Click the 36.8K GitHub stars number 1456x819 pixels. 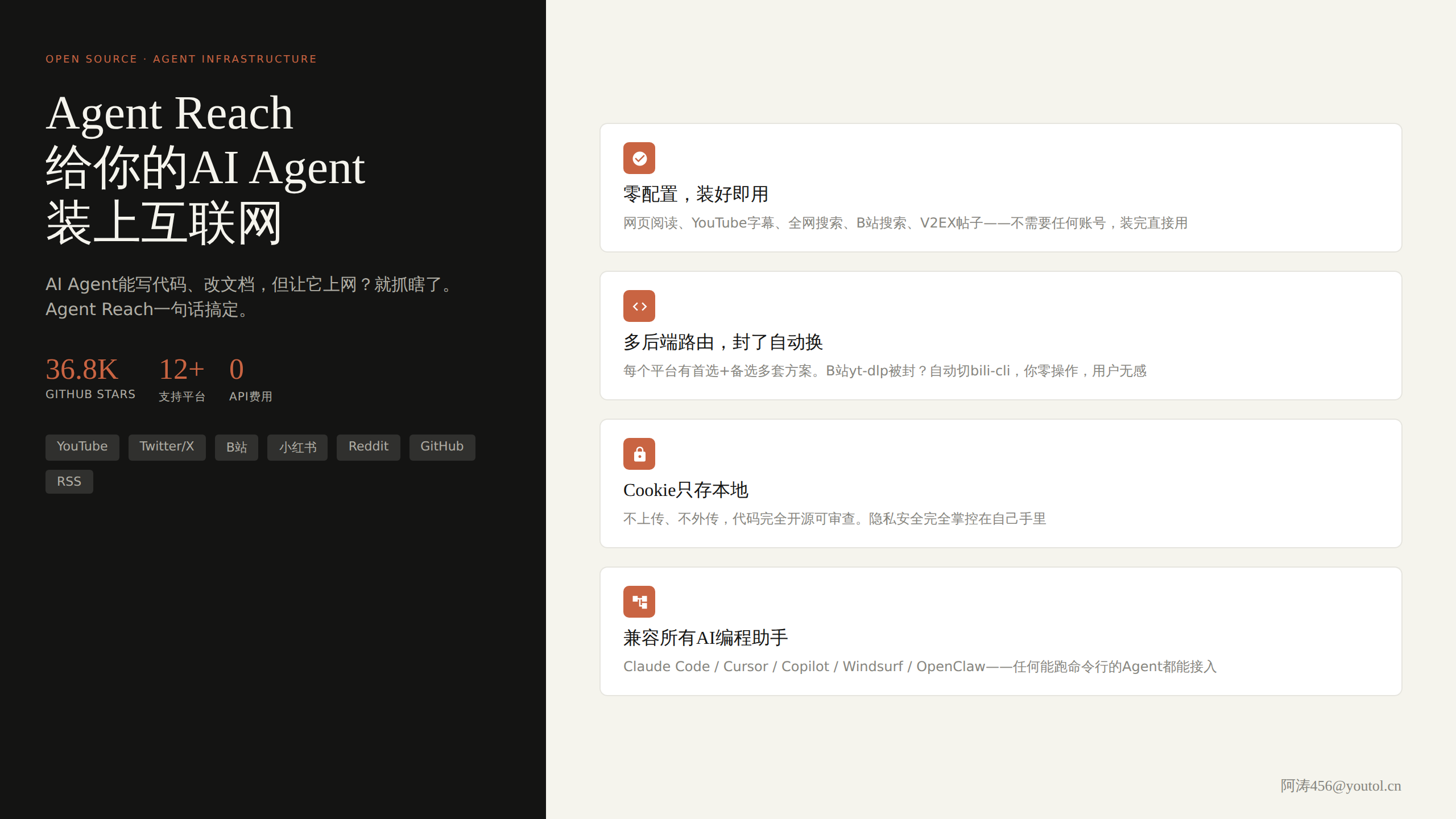tap(82, 370)
